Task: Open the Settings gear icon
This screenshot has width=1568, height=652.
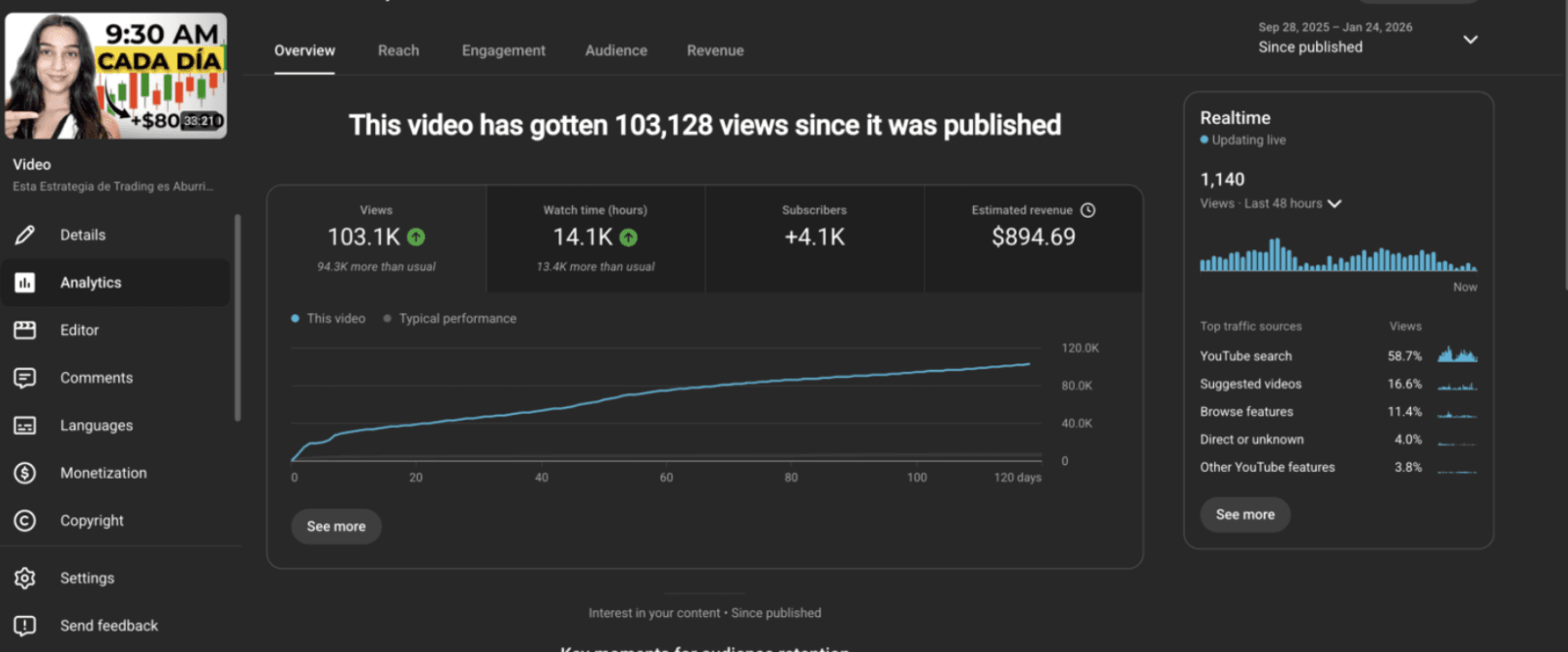Action: [x=25, y=577]
